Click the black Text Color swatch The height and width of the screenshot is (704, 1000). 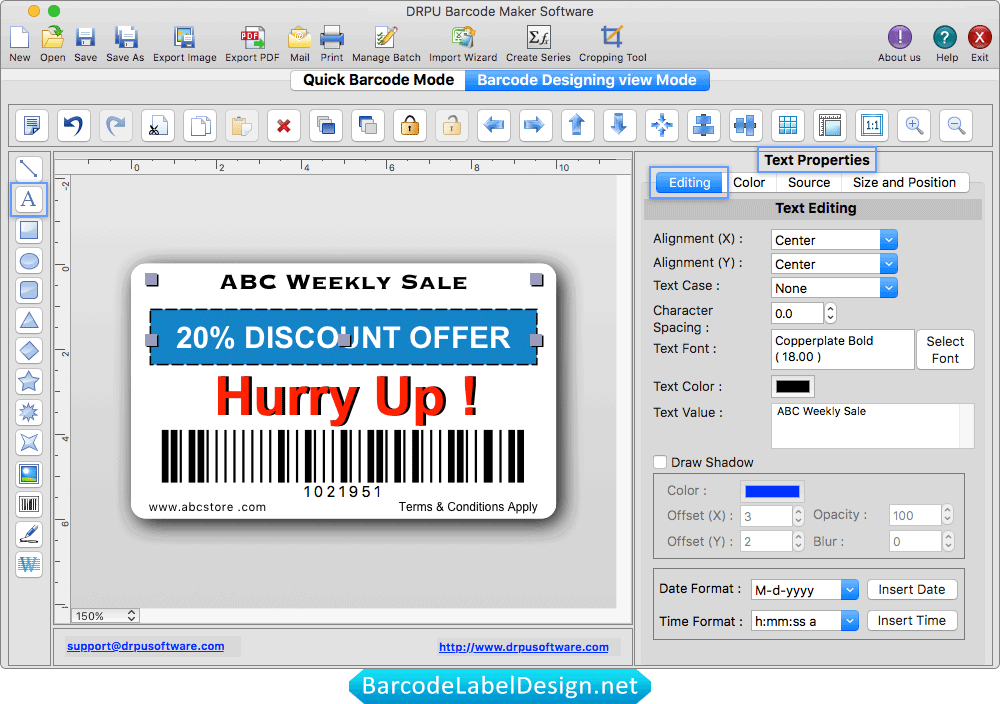[x=793, y=386]
